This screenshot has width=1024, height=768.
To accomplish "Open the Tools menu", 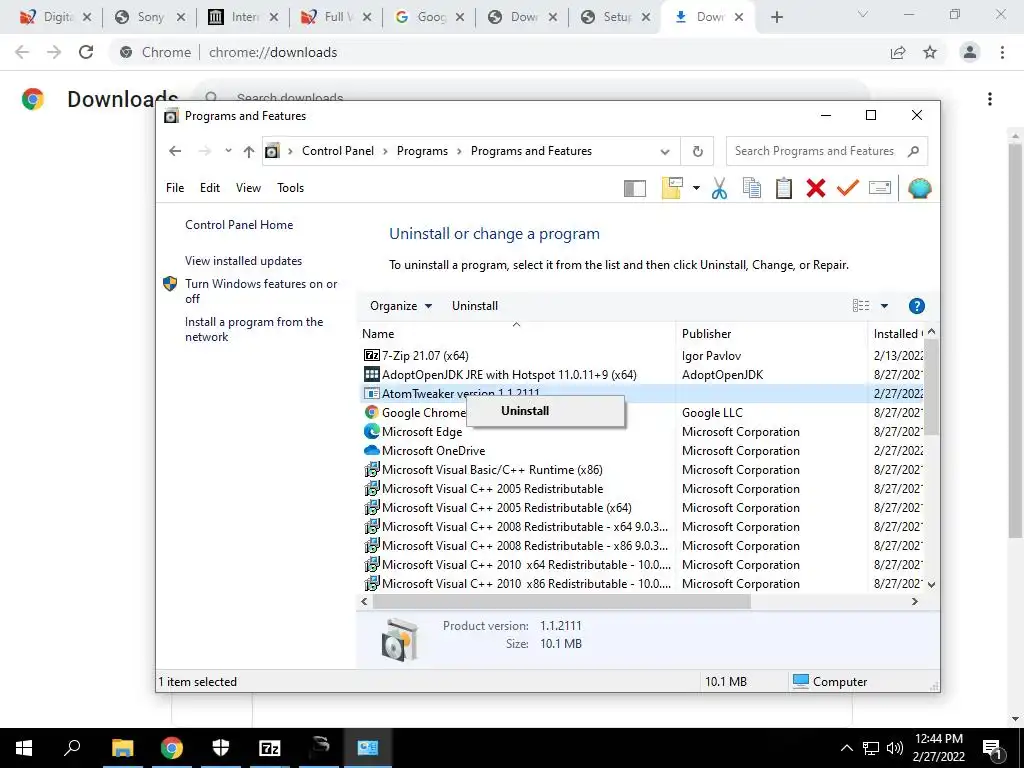I will [291, 188].
